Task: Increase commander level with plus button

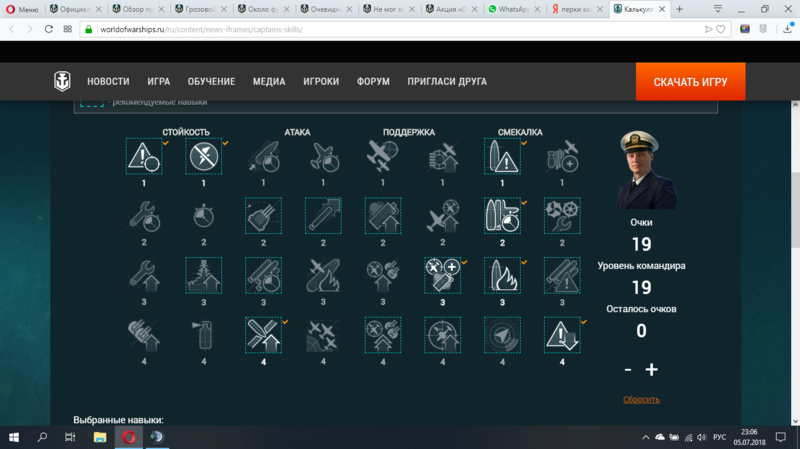Action: 652,369
